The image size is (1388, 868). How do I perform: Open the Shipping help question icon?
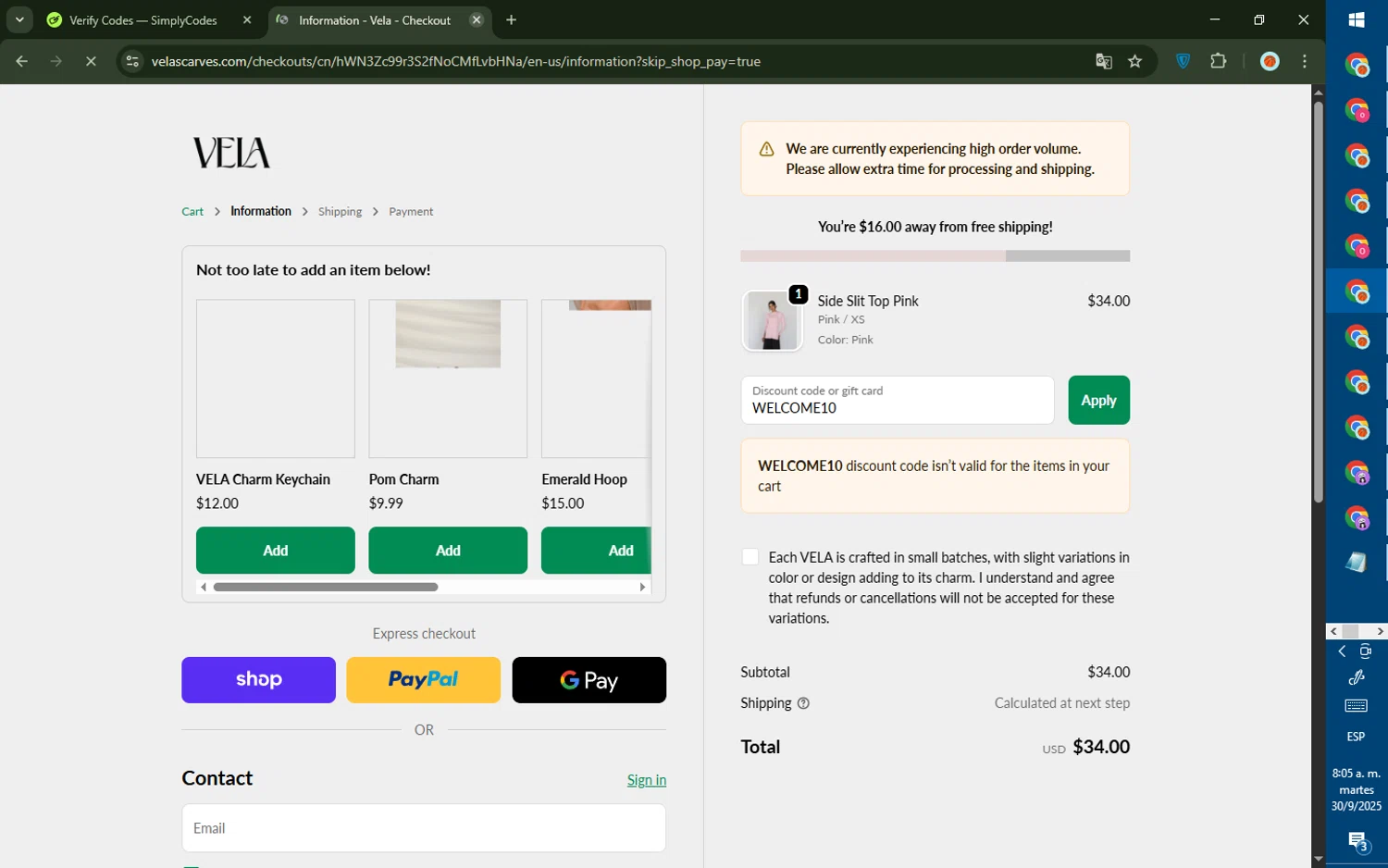pyautogui.click(x=803, y=703)
